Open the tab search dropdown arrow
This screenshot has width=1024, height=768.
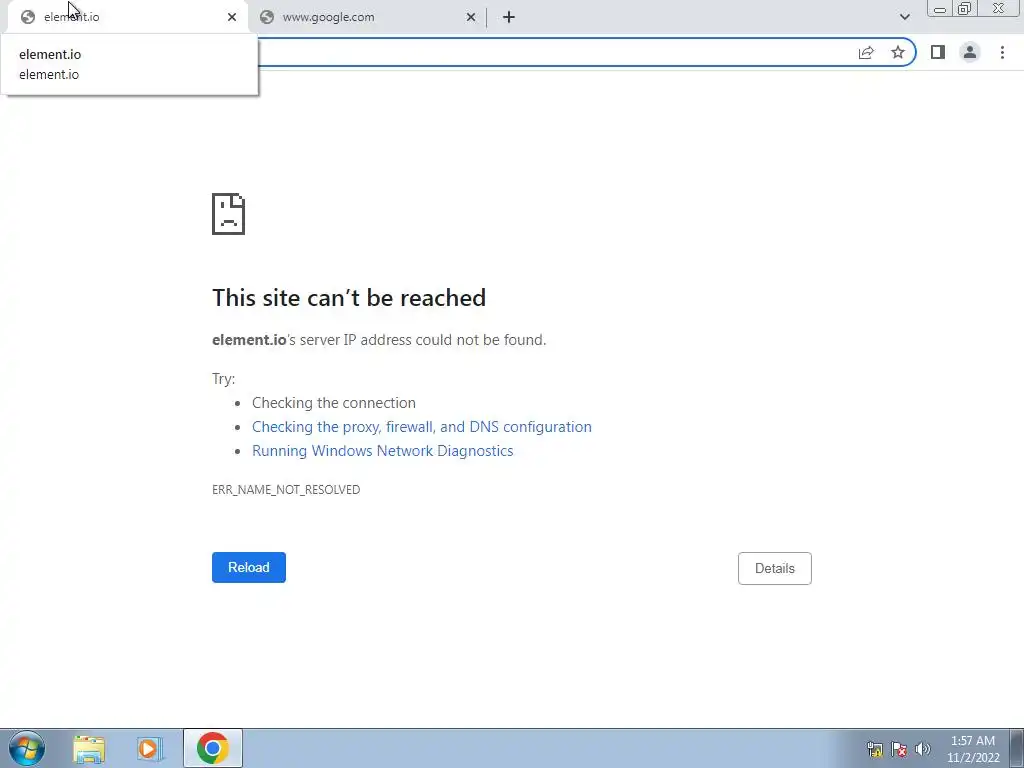(x=904, y=17)
